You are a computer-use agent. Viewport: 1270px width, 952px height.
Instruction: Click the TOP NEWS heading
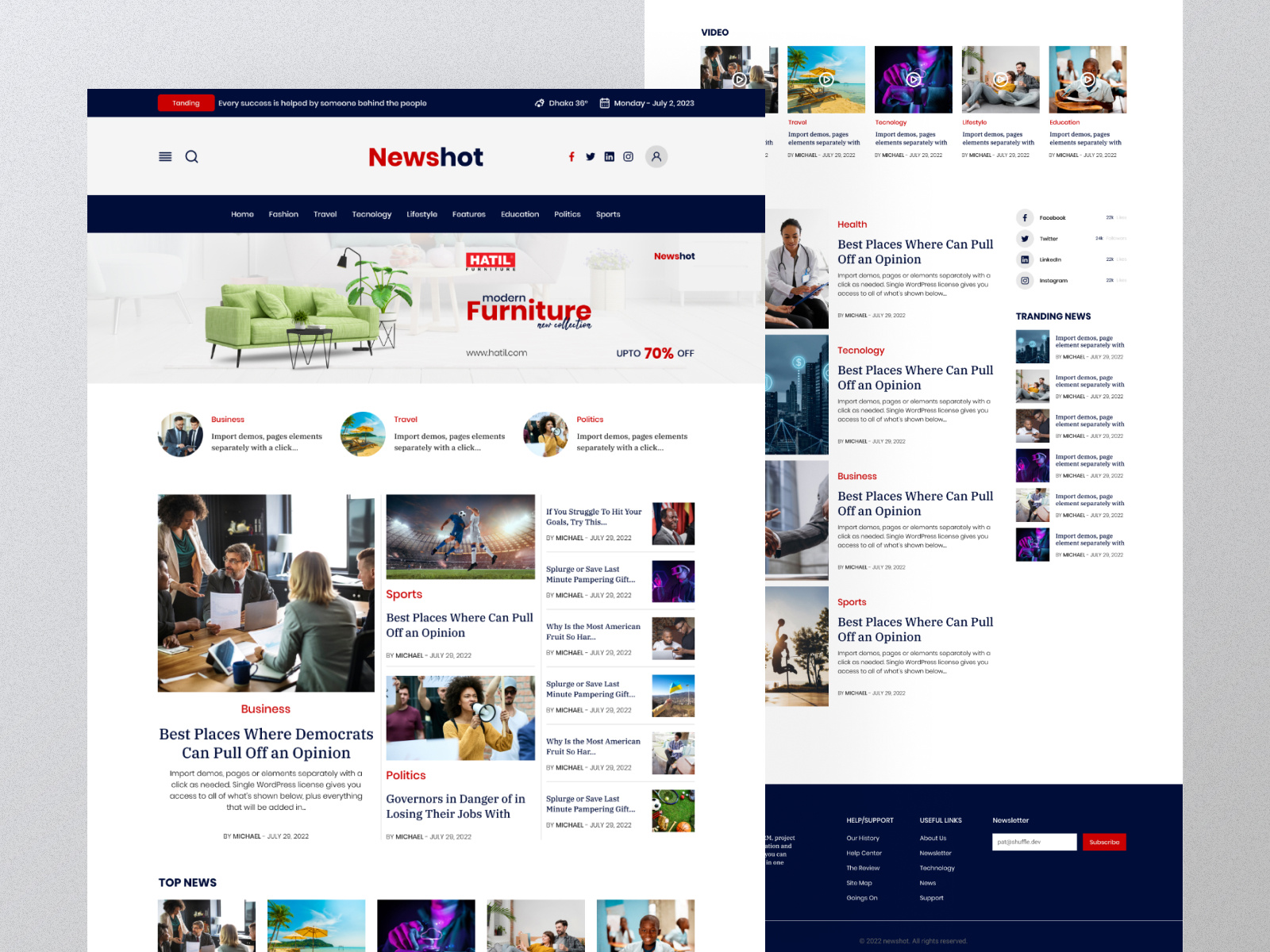click(x=187, y=883)
